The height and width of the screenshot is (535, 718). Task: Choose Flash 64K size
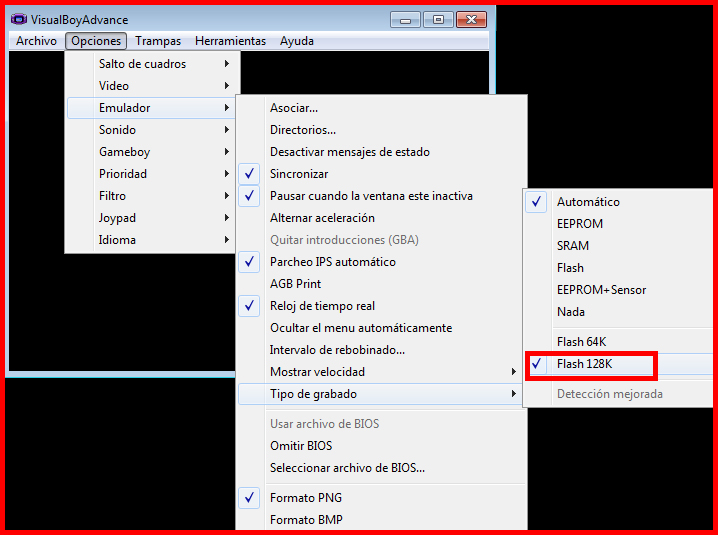click(619, 342)
